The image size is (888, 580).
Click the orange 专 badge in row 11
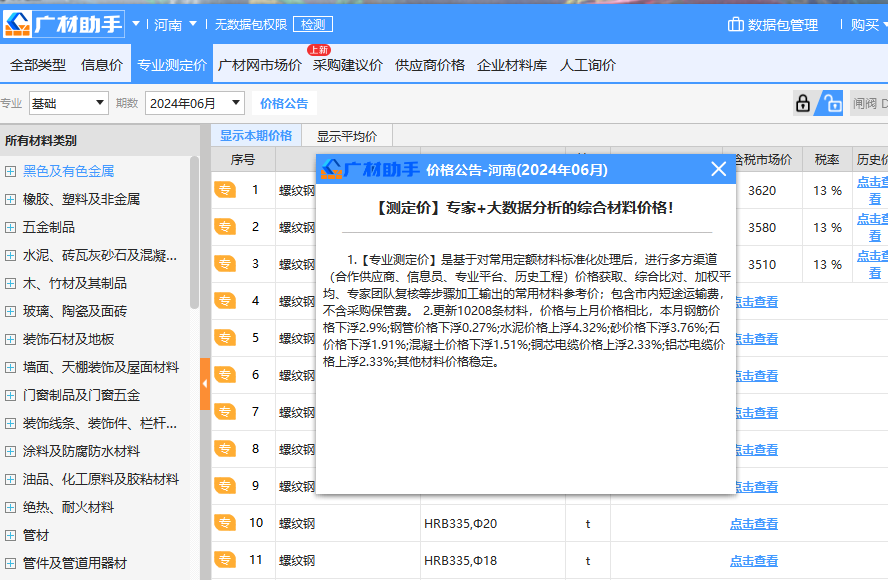pyautogui.click(x=225, y=560)
